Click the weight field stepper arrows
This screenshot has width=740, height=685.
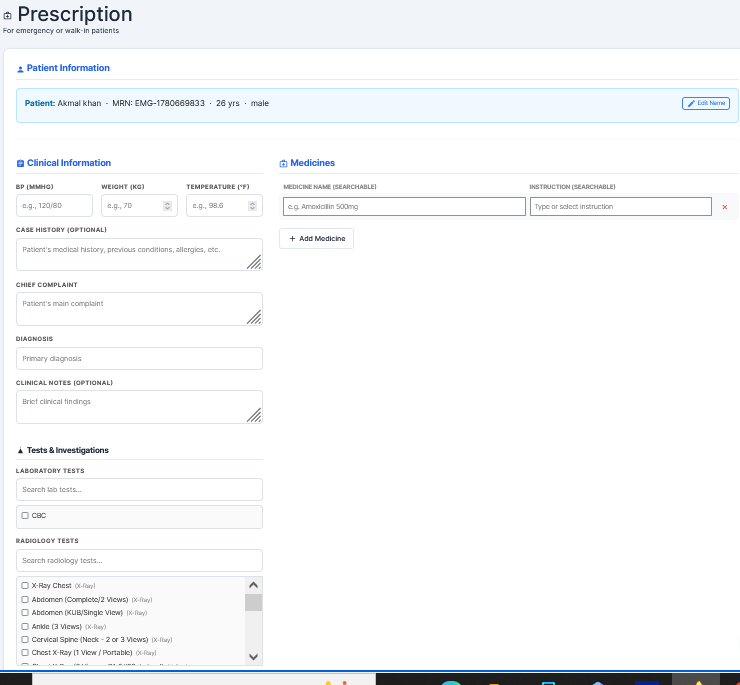click(167, 206)
